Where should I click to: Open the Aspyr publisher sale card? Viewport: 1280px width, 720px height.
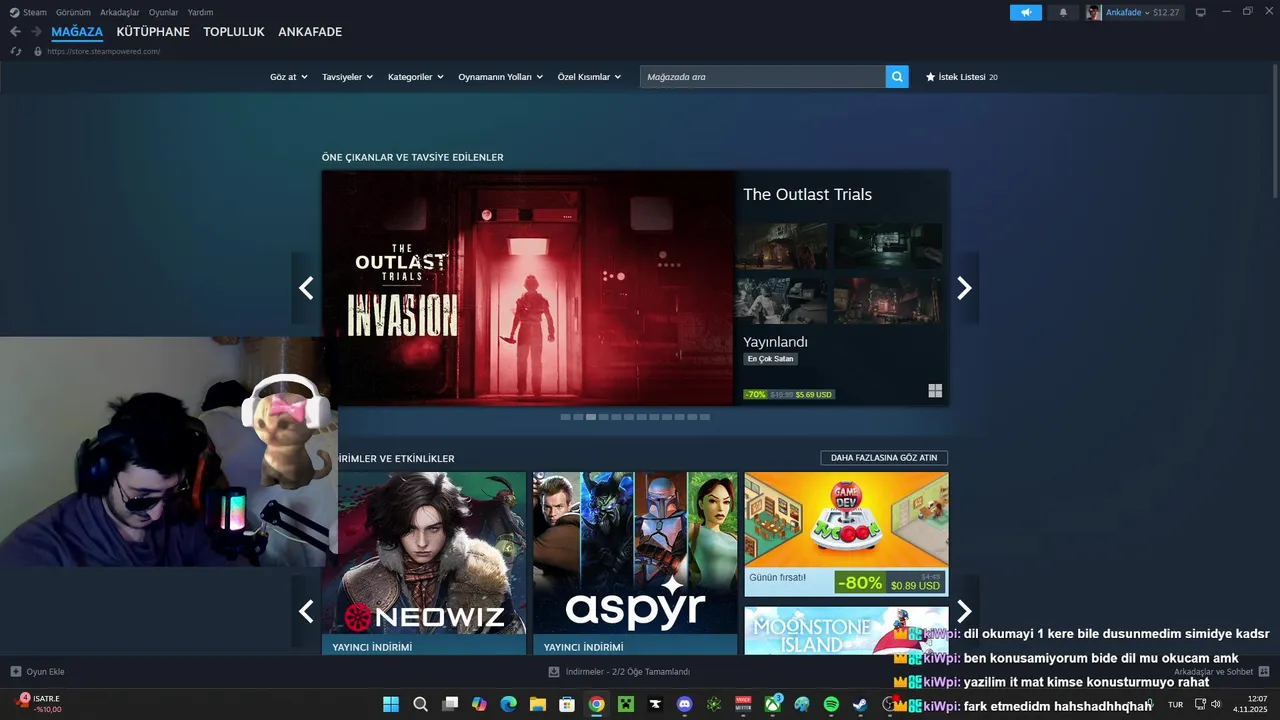tap(635, 563)
